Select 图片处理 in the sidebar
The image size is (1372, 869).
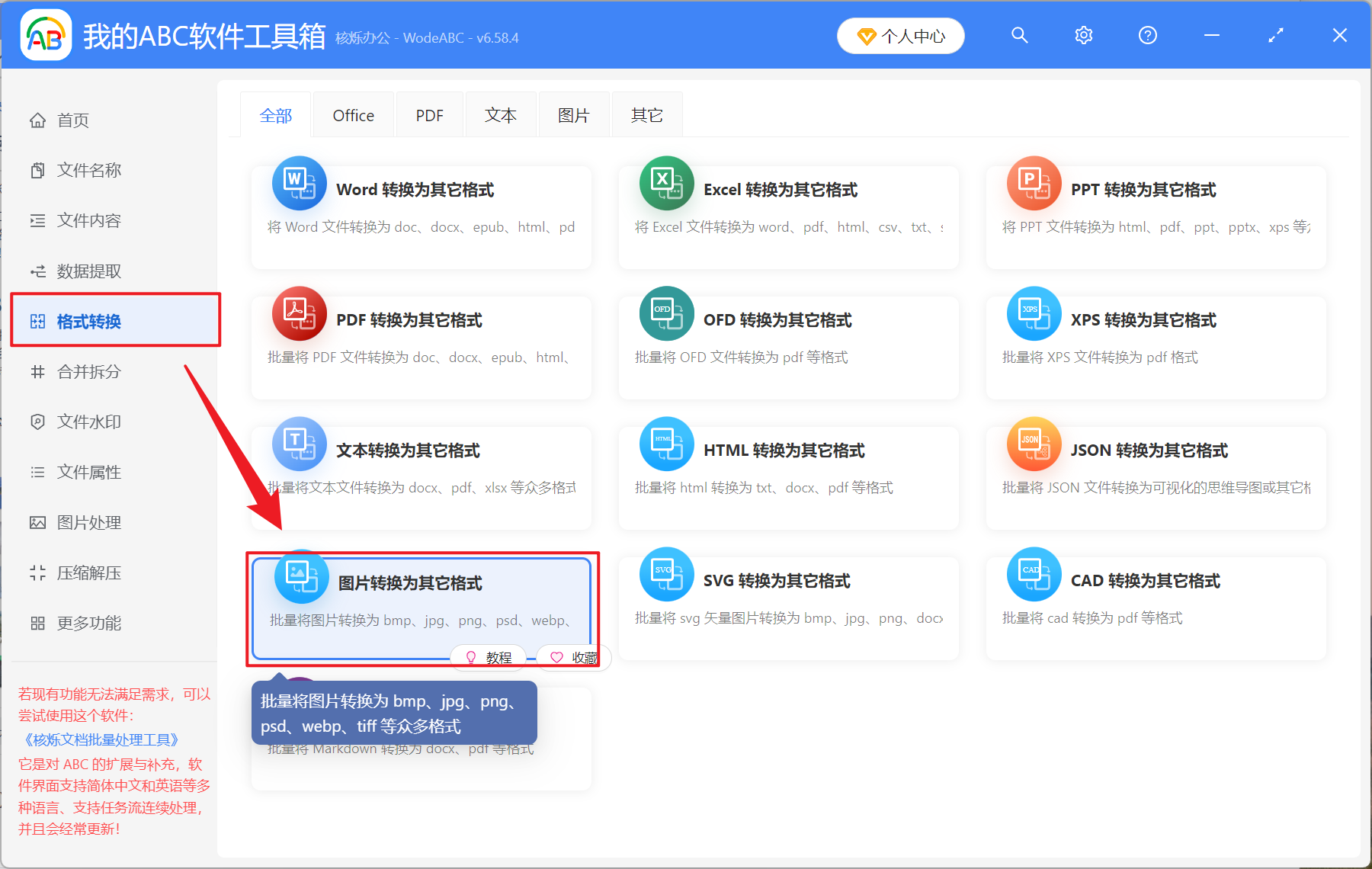pos(88,522)
